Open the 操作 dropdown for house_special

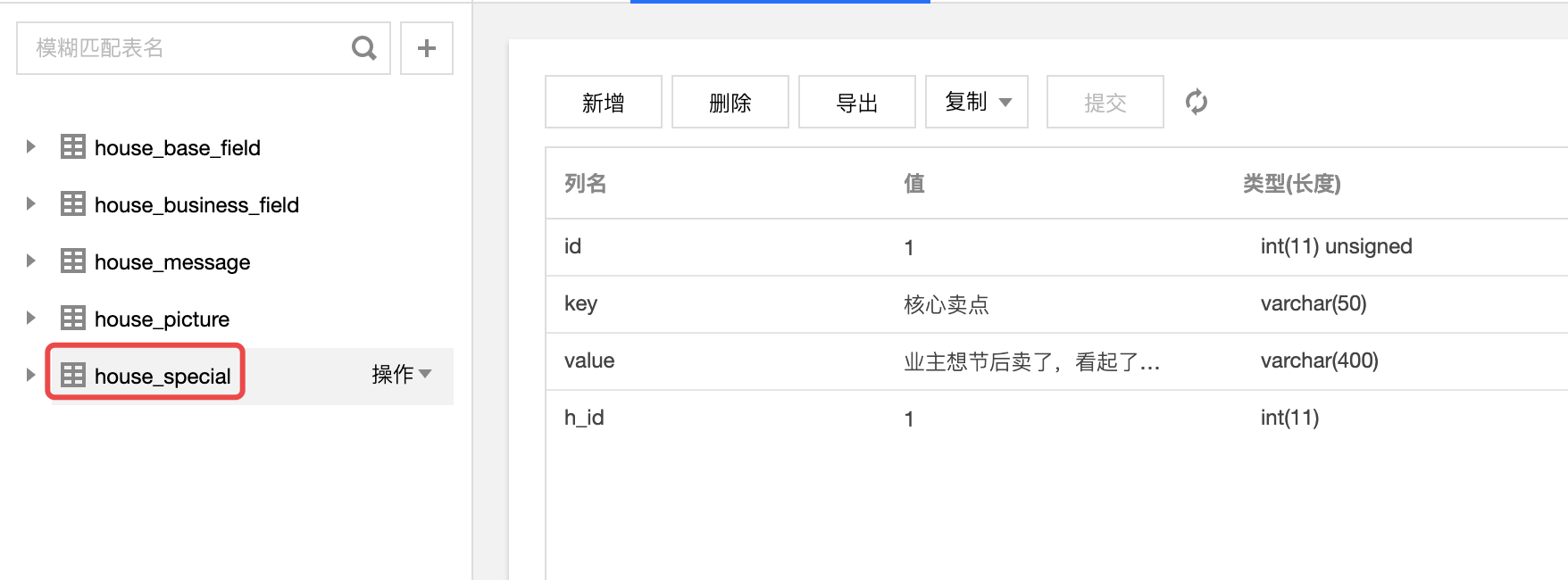402,374
